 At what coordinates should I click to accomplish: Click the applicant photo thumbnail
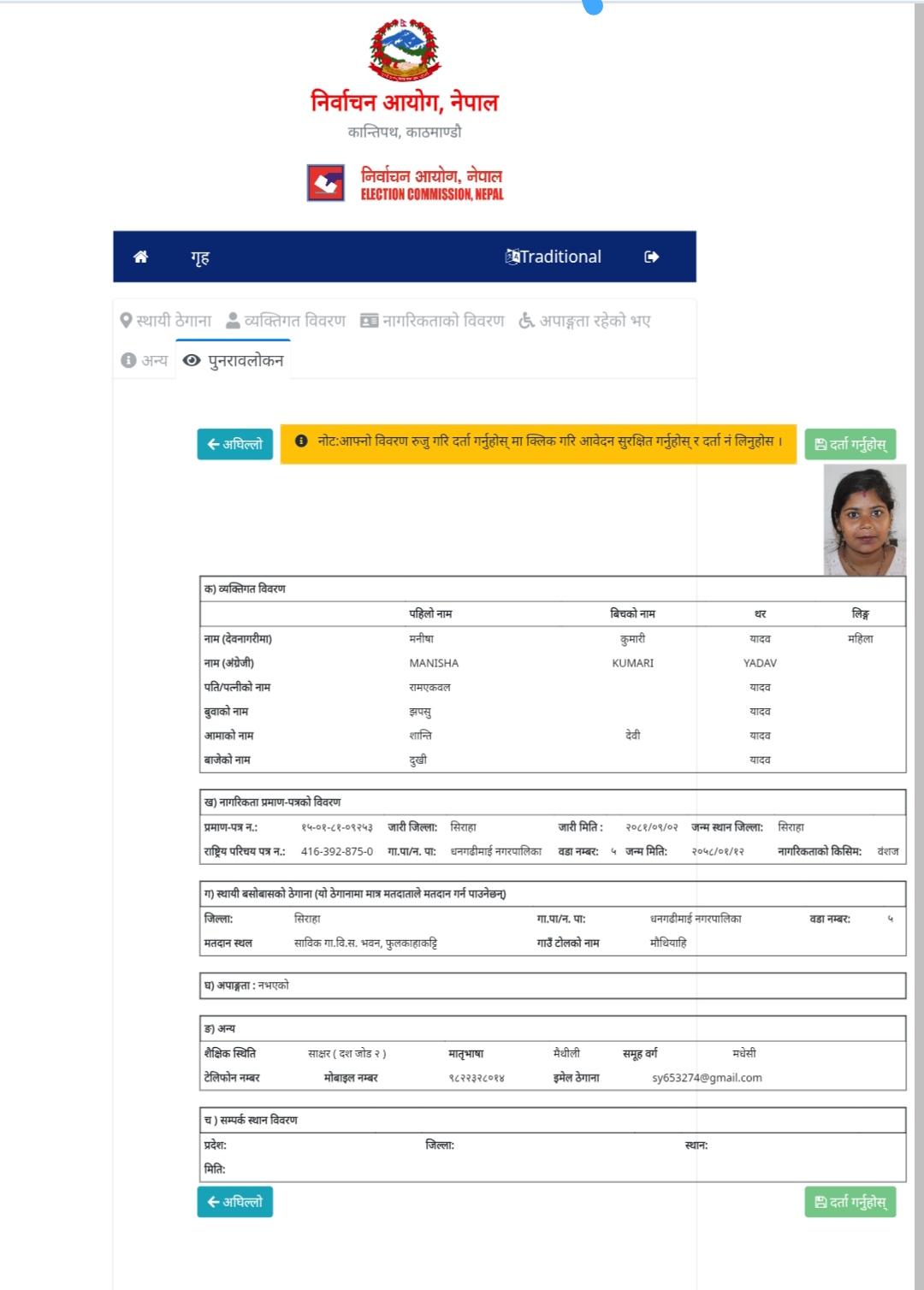865,520
